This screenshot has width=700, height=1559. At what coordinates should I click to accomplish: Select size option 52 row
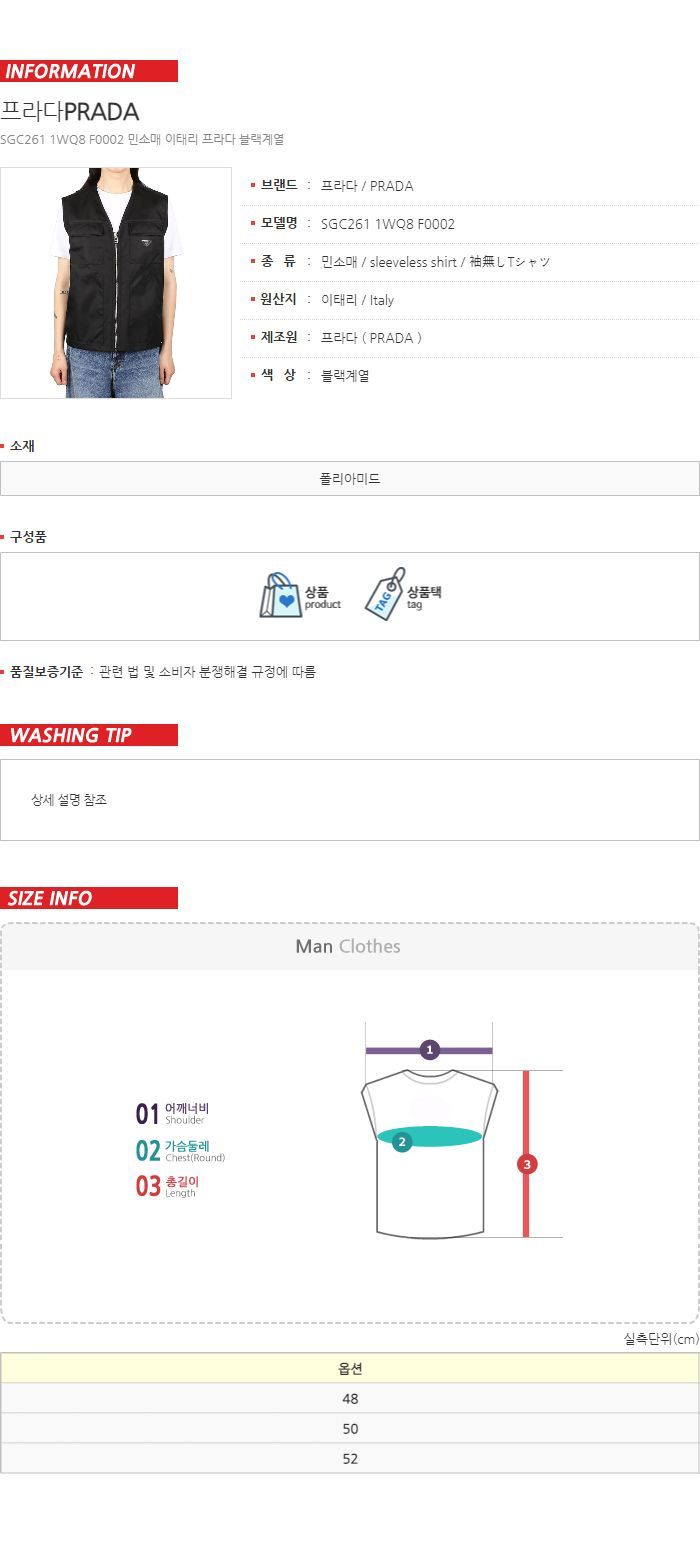(x=350, y=1459)
